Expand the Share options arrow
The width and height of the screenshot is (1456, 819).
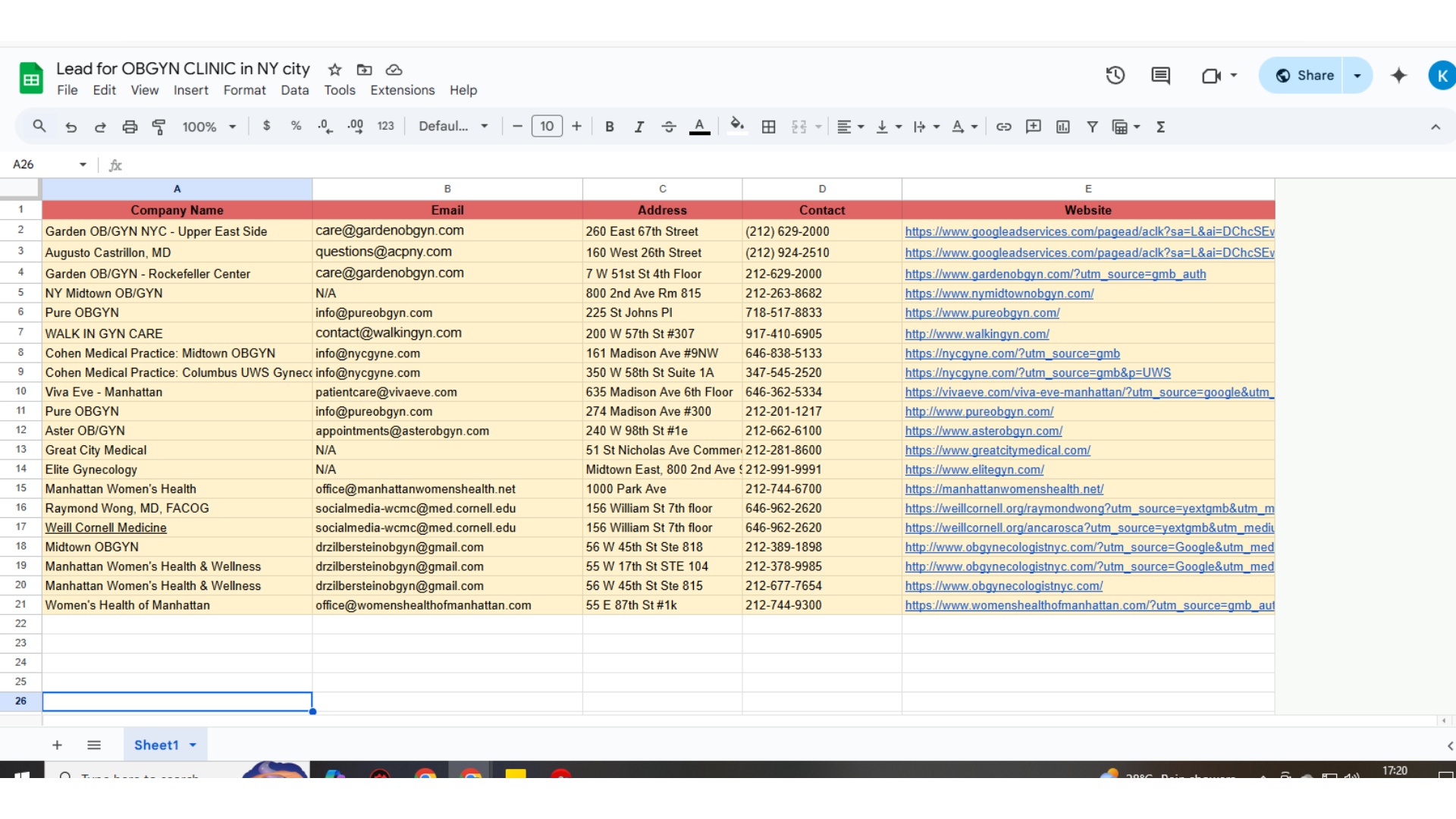tap(1357, 75)
